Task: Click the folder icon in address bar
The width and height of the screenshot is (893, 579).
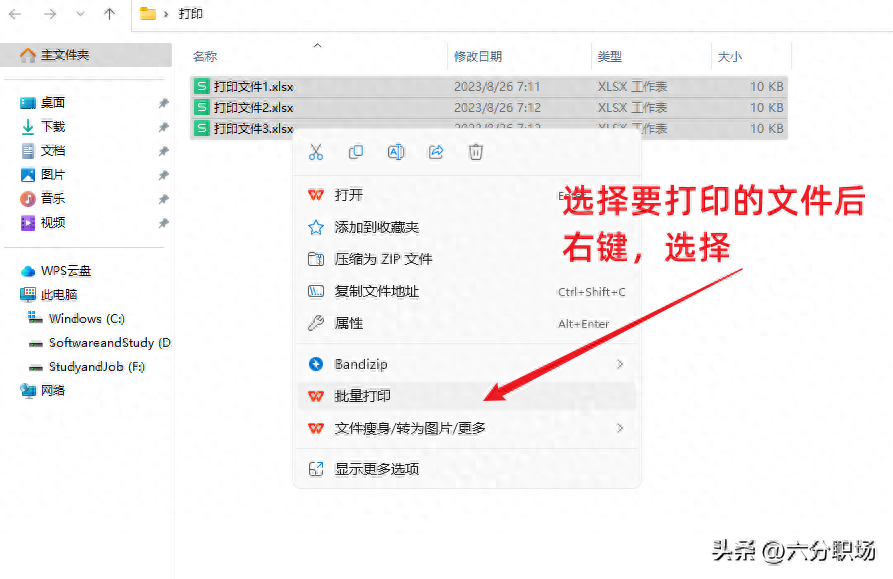Action: 148,14
